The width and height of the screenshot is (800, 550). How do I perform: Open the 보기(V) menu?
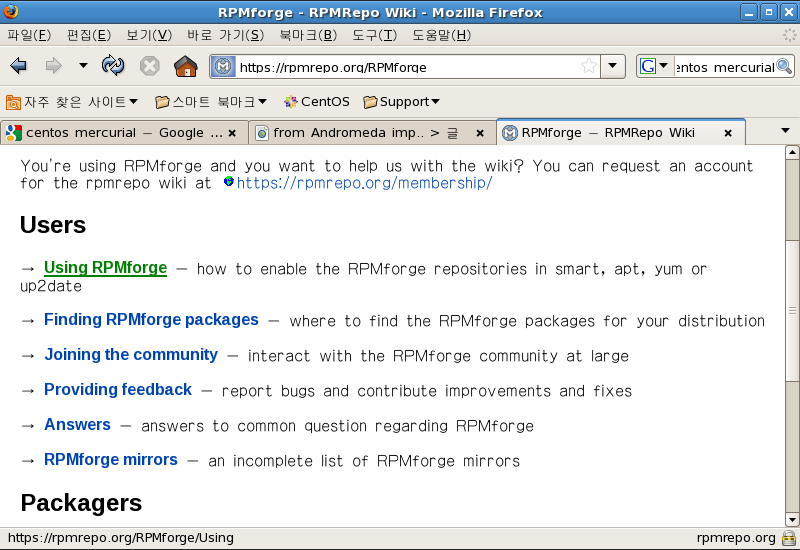point(149,35)
